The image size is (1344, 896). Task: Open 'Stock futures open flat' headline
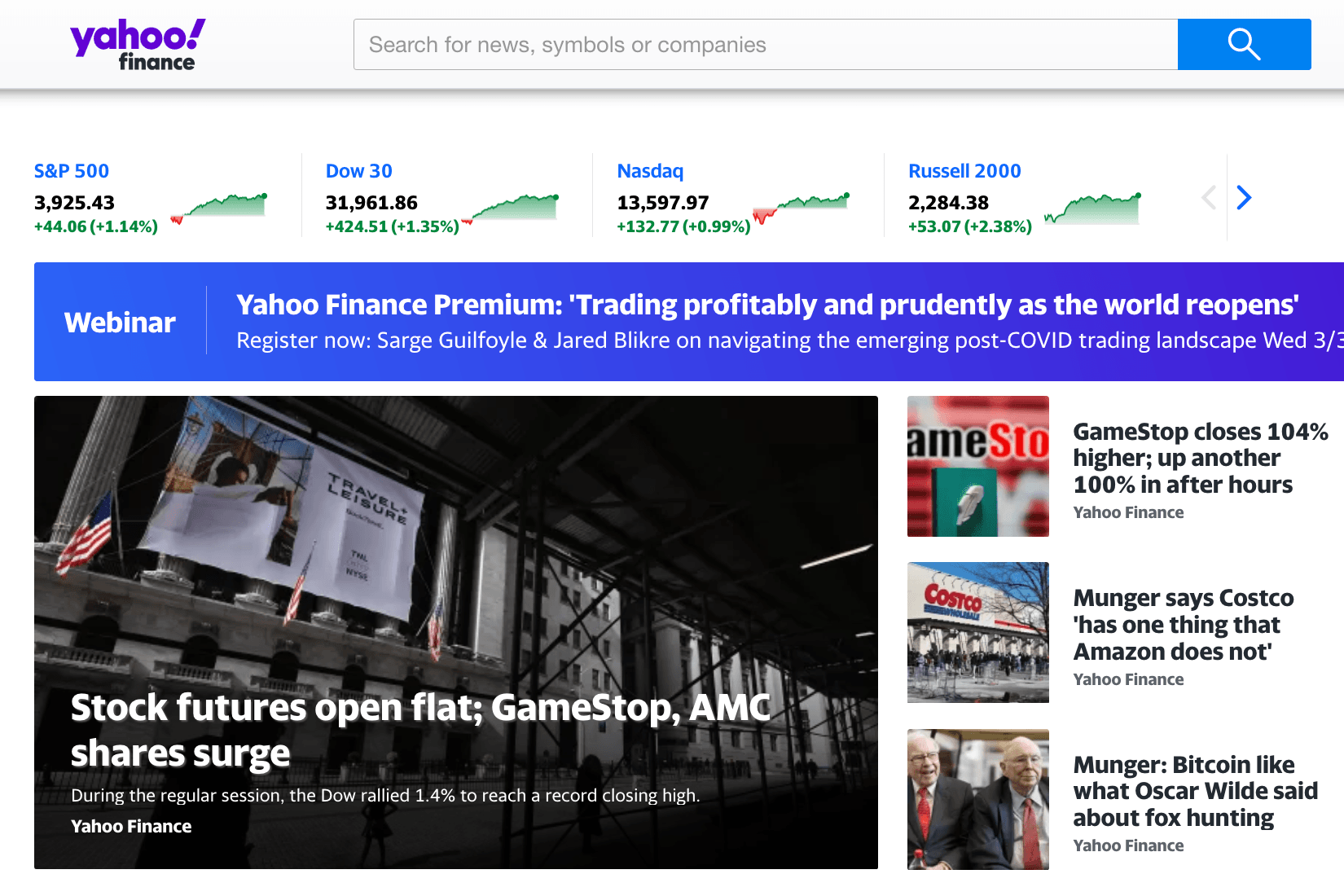coord(420,730)
